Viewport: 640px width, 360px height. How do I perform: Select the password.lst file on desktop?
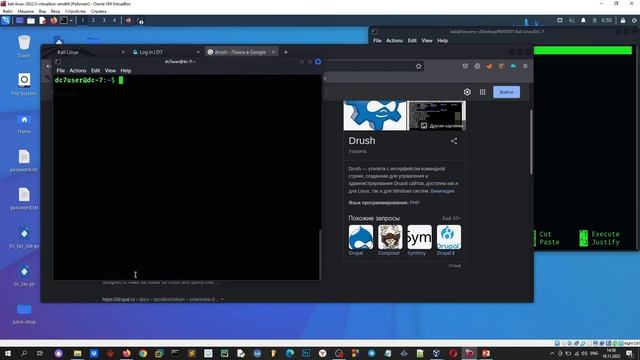click(24, 160)
